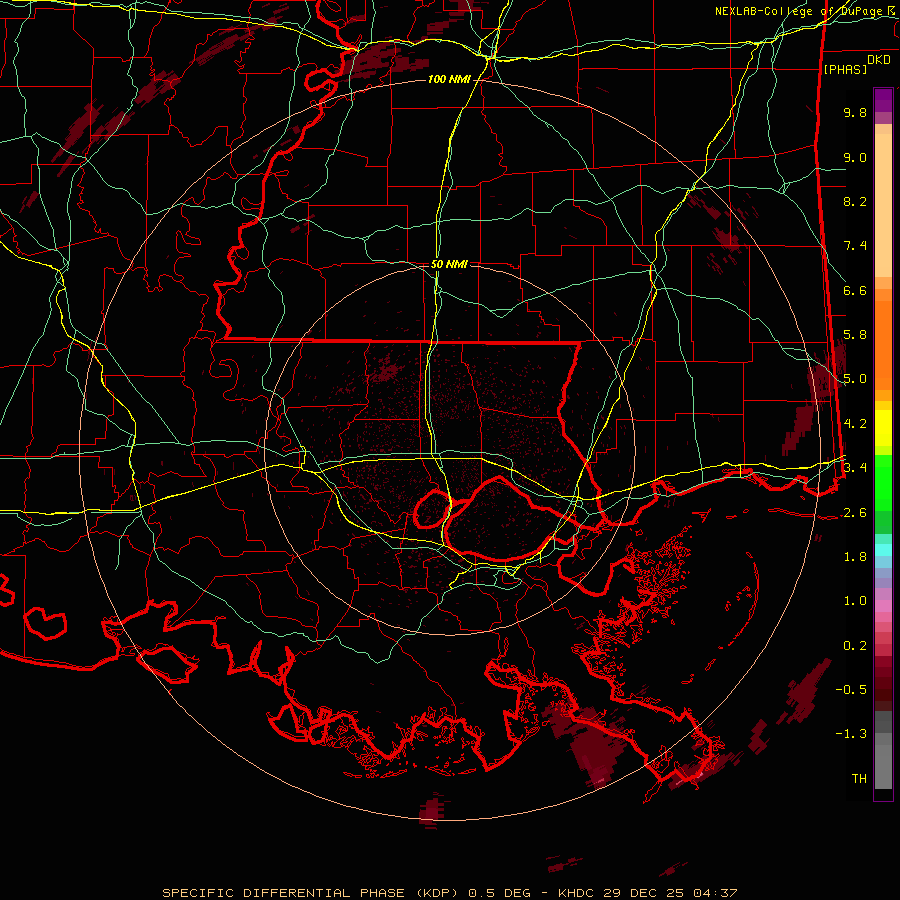Click the 6.6 value on the scale
The width and height of the screenshot is (900, 900).
coord(855,290)
